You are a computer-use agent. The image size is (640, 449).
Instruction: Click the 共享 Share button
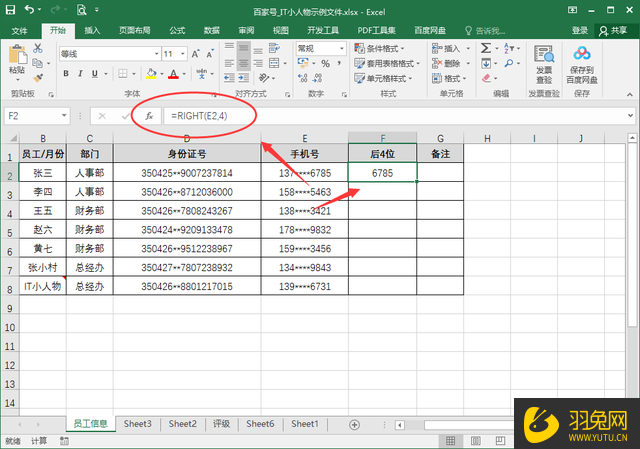tap(613, 31)
